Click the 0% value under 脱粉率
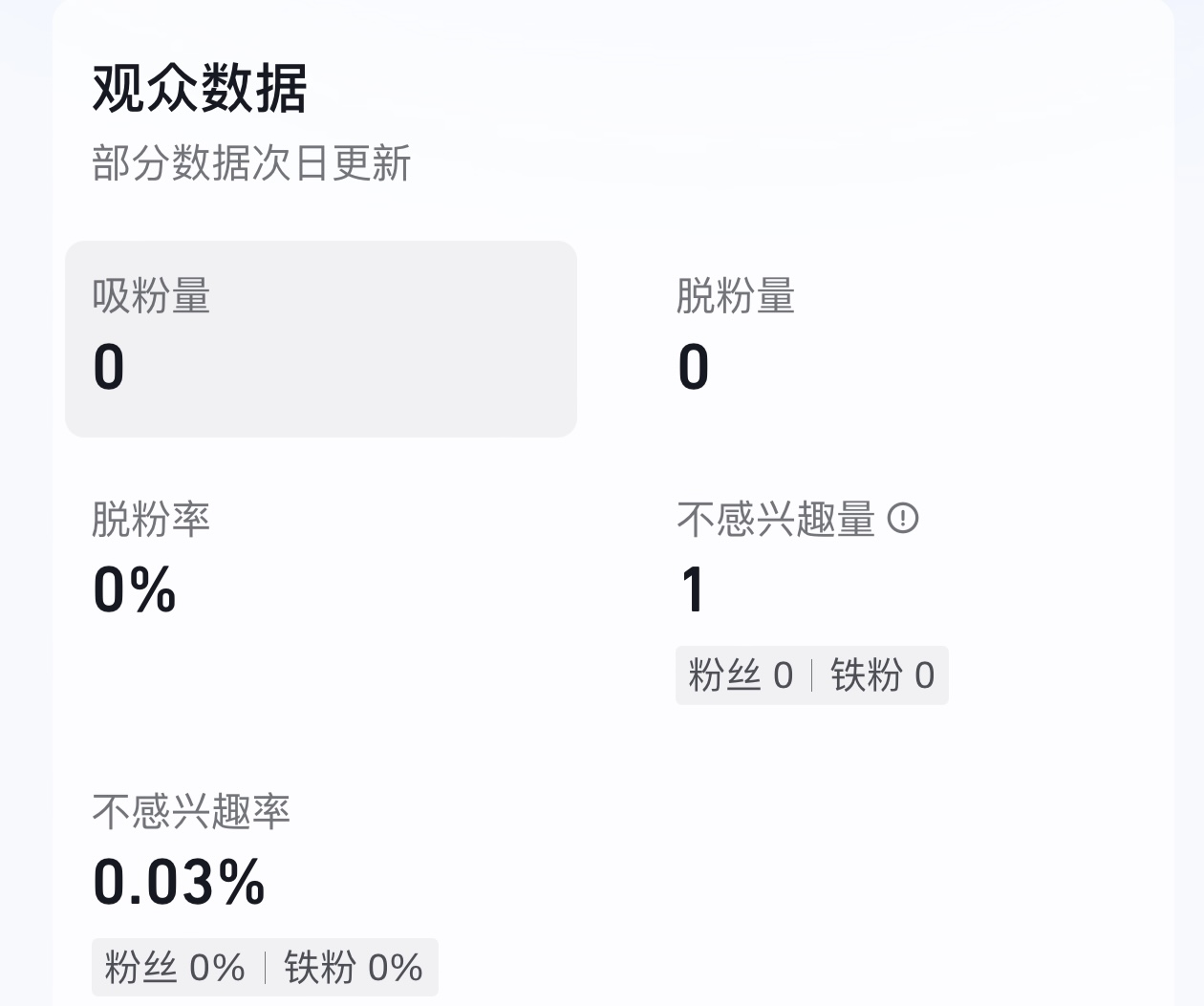Viewport: 1204px width, 1006px height. click(x=135, y=589)
